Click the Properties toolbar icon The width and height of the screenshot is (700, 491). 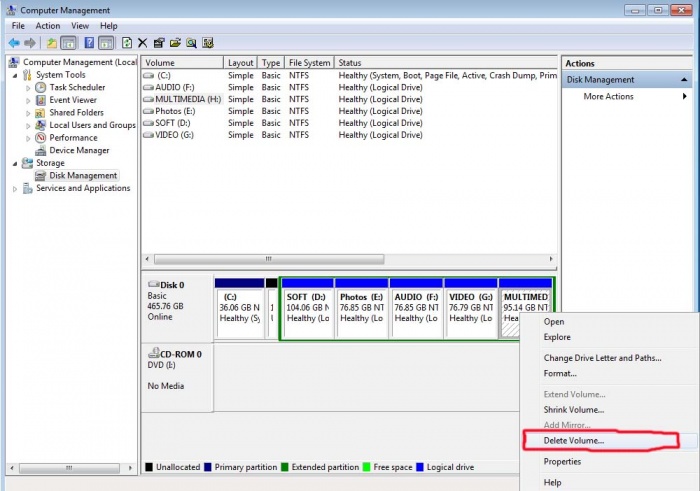point(159,43)
